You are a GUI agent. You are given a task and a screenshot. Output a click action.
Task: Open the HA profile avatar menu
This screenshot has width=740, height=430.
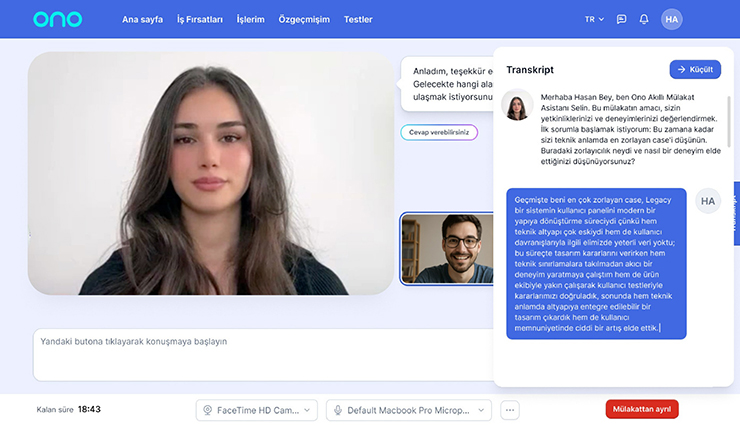[672, 19]
